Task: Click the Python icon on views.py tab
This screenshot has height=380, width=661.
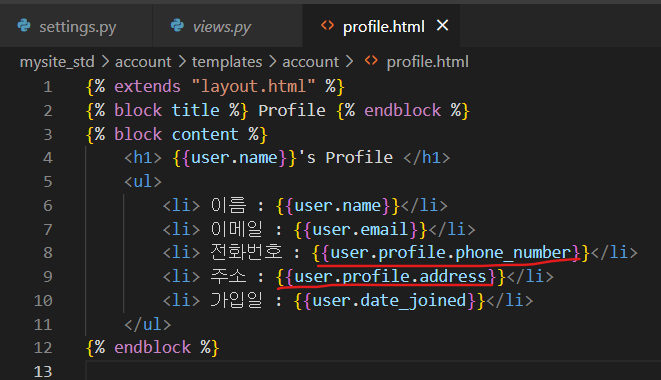Action: 177,26
